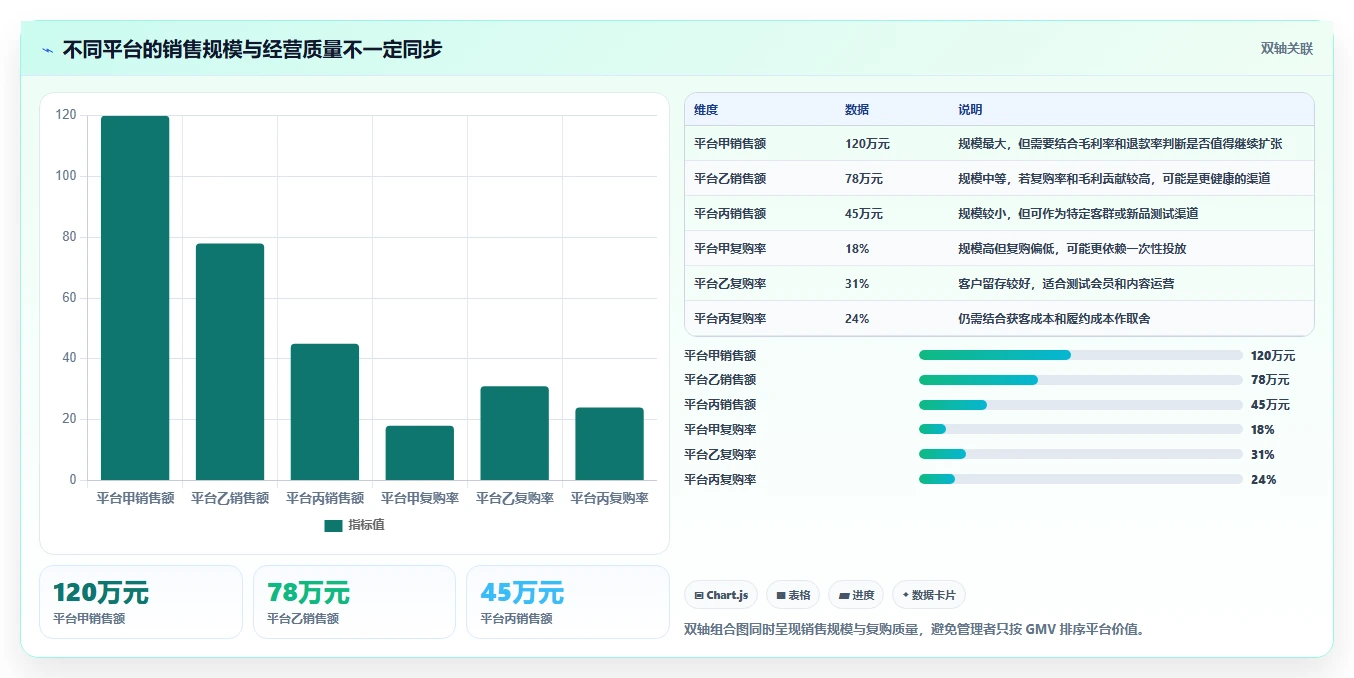Click the 平台甲销售额 progress bar
1354x678 pixels.
(x=1081, y=355)
